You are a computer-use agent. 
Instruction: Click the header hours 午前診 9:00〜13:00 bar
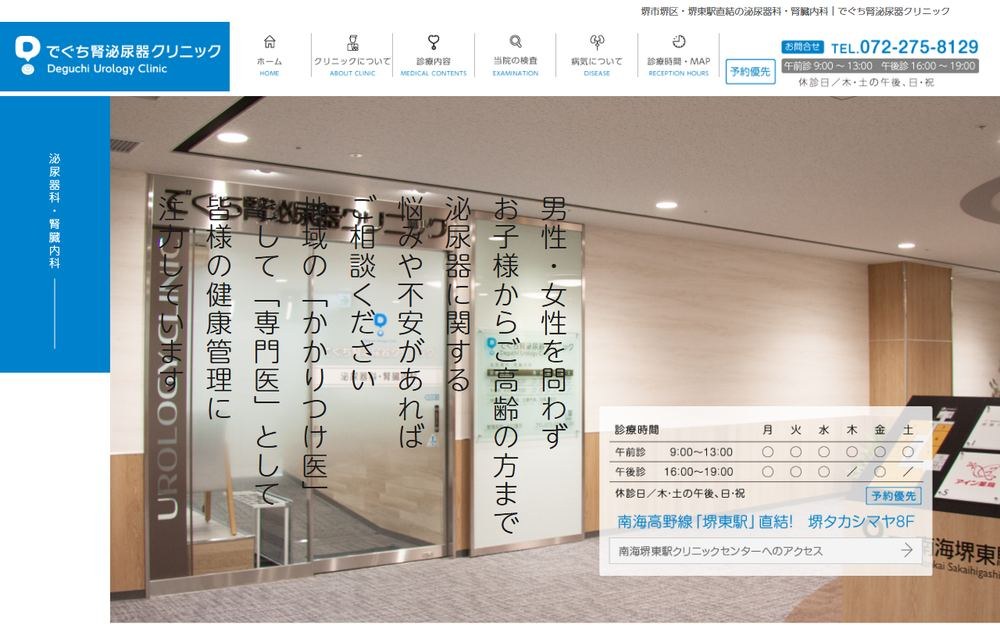coord(880,66)
